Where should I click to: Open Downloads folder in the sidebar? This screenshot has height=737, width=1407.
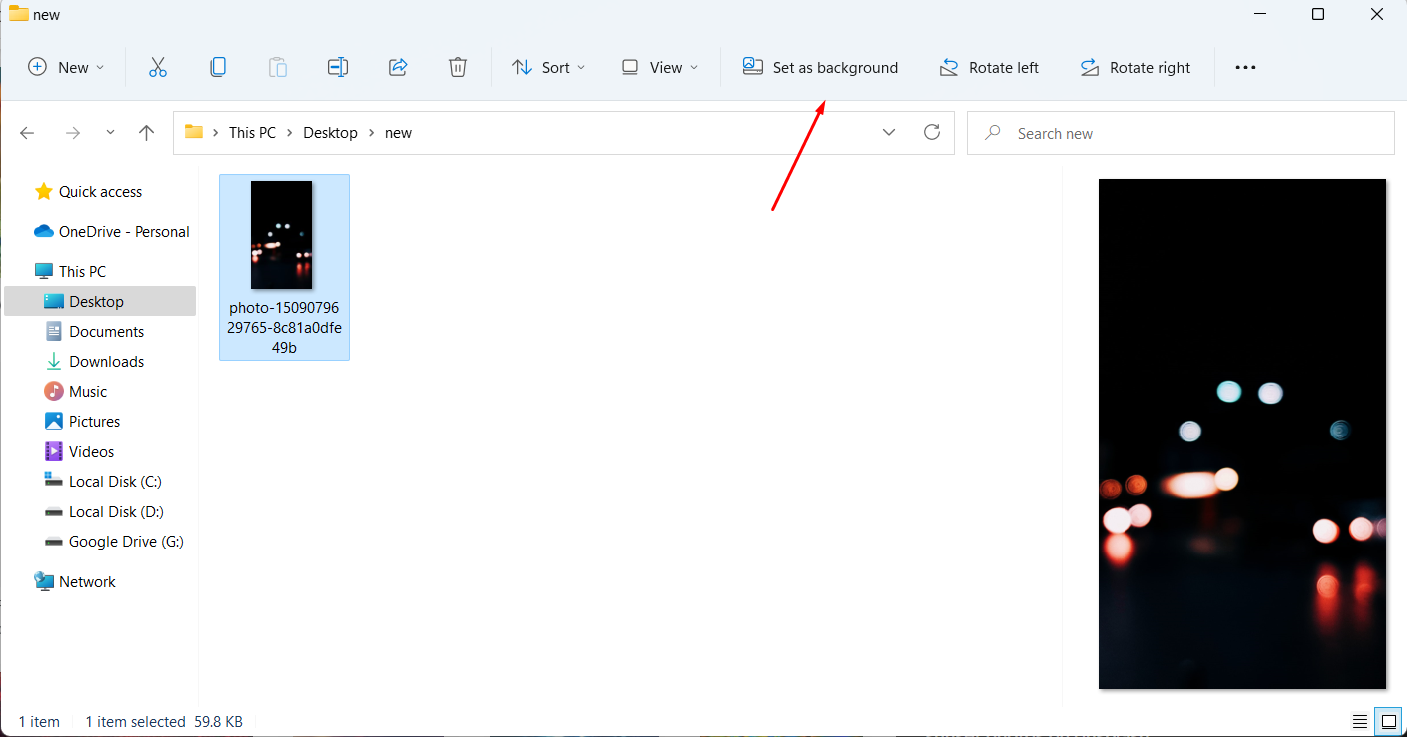click(106, 361)
